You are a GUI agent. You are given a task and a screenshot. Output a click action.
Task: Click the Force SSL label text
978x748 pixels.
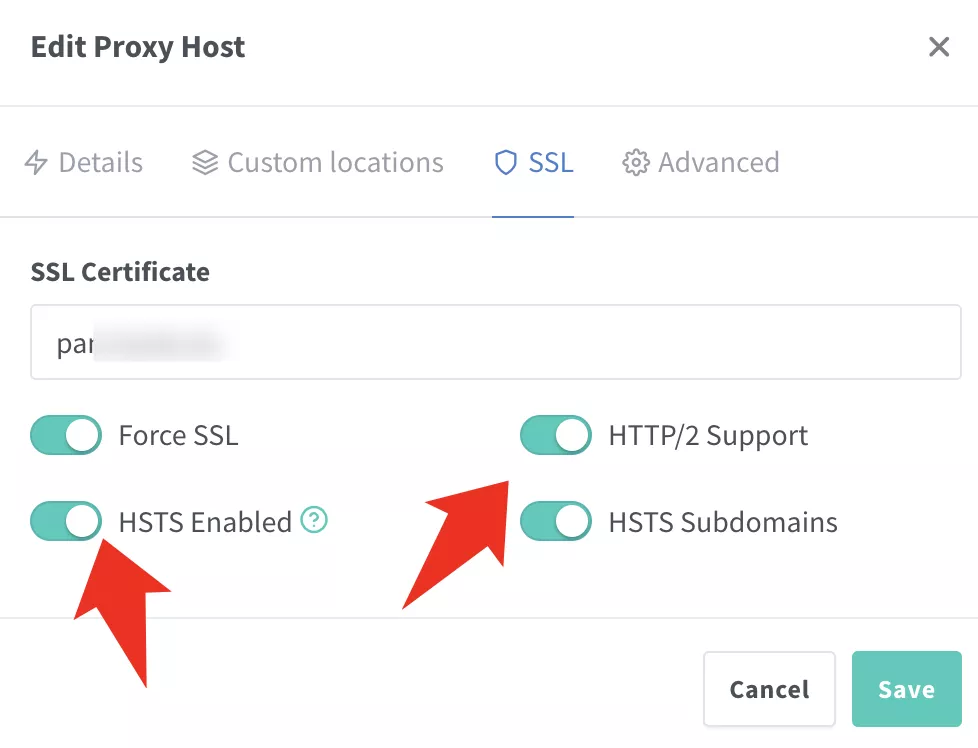point(178,435)
